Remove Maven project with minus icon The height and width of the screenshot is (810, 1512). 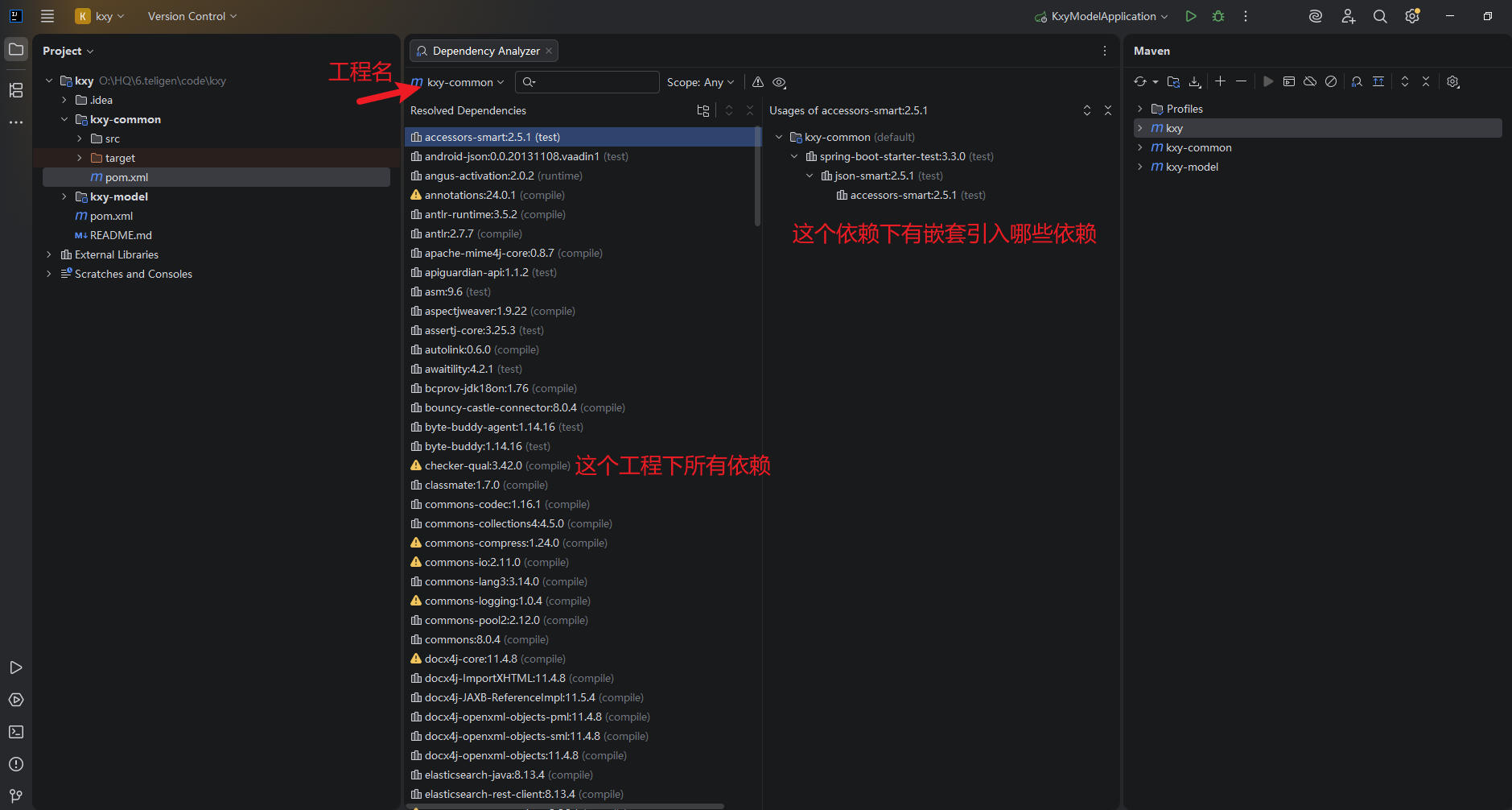[x=1241, y=81]
